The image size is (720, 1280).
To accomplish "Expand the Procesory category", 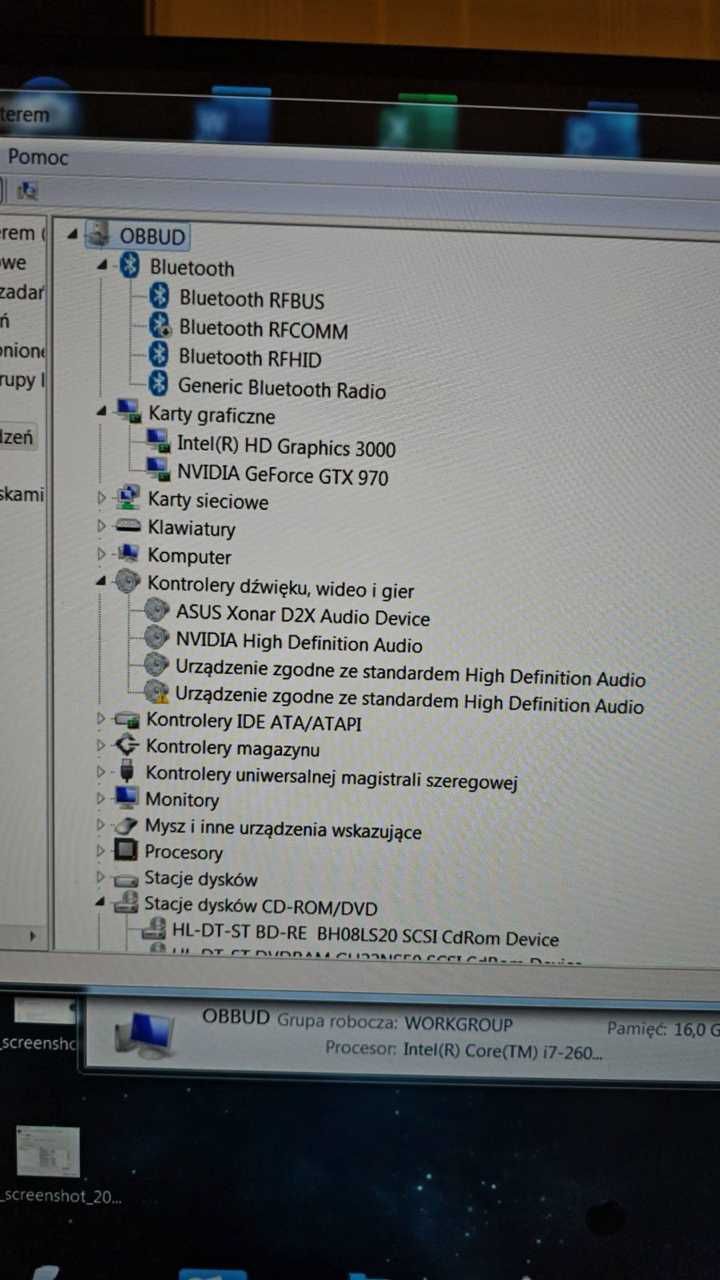I will [100, 851].
